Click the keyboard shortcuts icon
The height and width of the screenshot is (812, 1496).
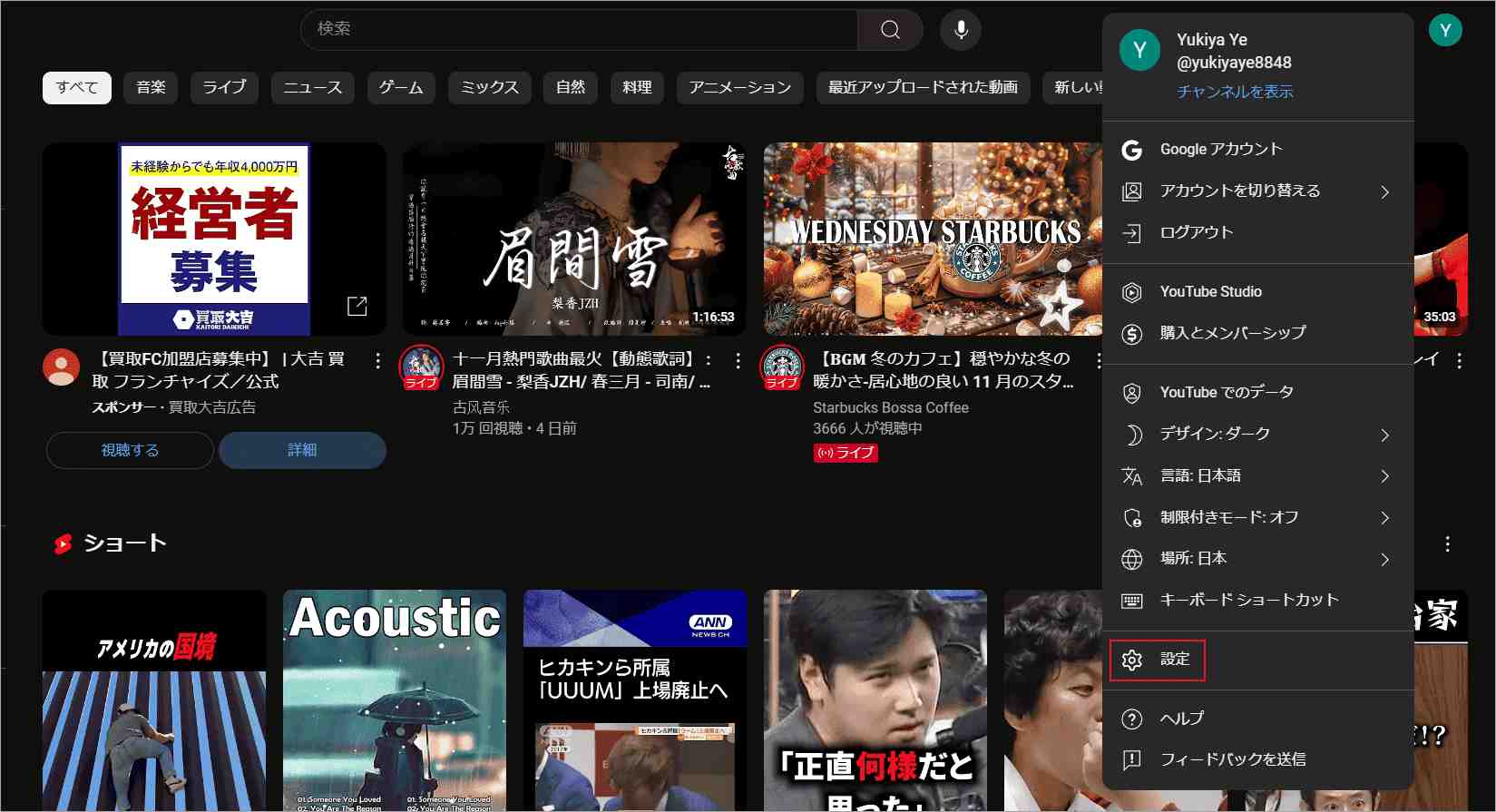tap(1131, 601)
